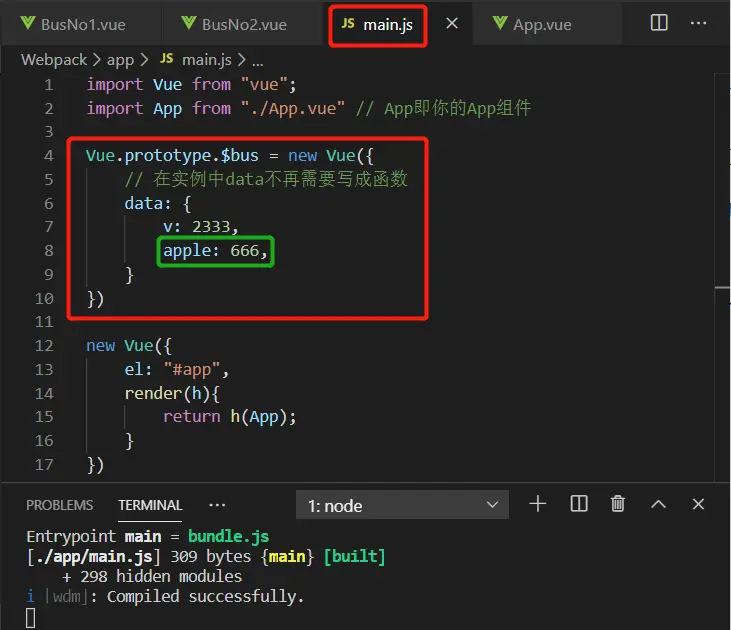
Task: Close the terminal panel
Action: pyautogui.click(x=698, y=504)
